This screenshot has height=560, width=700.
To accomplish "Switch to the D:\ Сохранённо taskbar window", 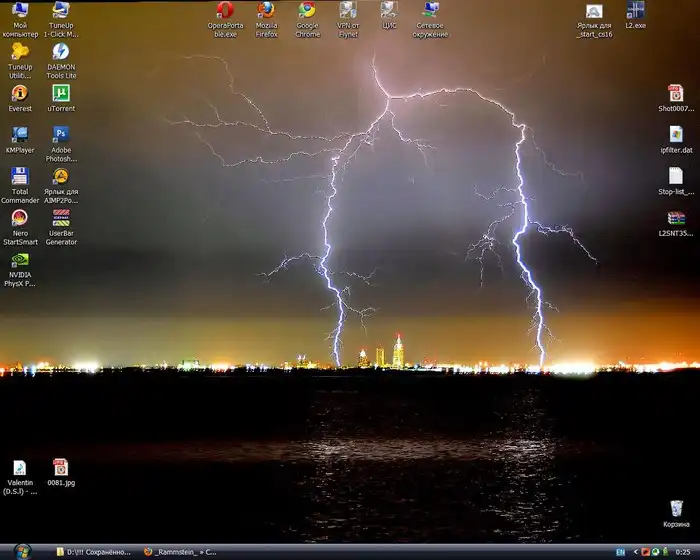I will tap(93, 551).
